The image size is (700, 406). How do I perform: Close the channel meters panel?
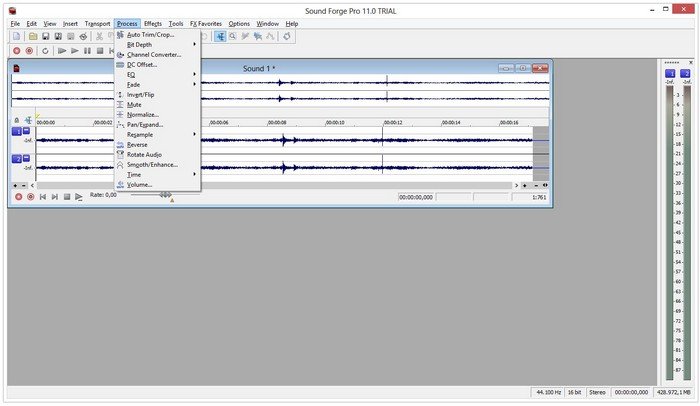click(x=691, y=63)
